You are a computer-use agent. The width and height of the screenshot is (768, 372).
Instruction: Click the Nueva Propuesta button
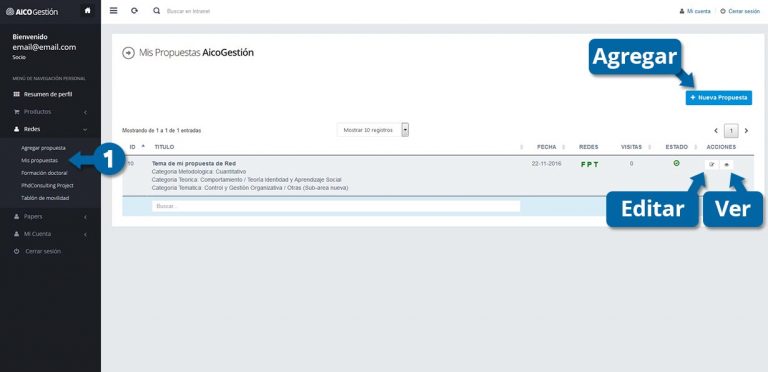point(719,98)
